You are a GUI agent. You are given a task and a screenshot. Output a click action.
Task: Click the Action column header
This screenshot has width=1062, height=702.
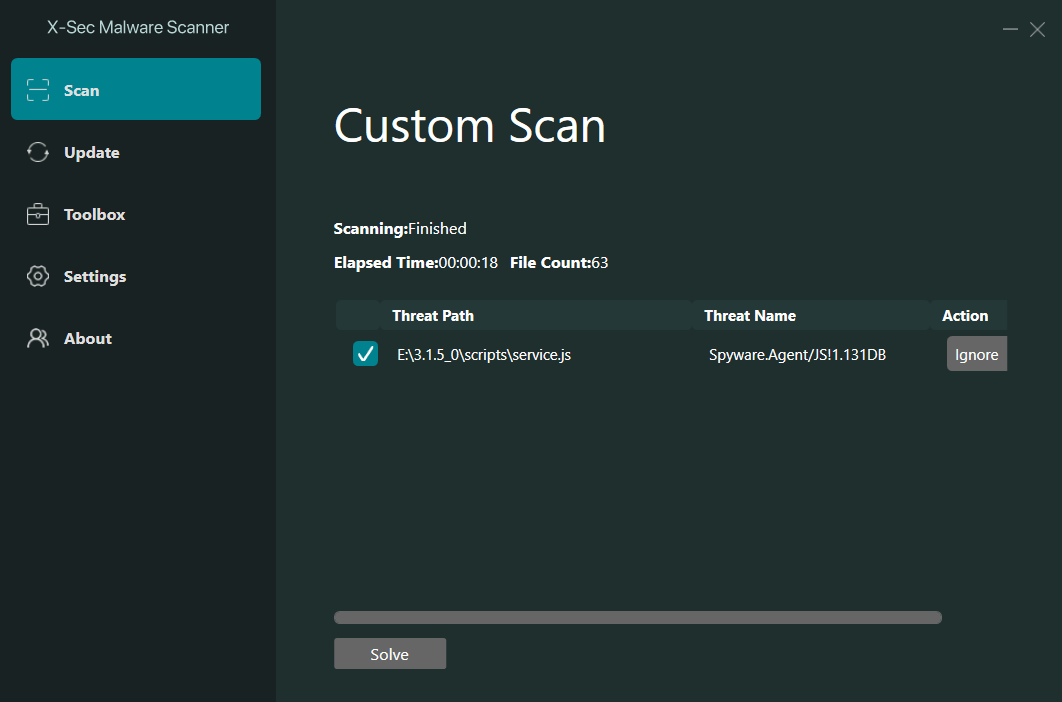[x=965, y=315]
